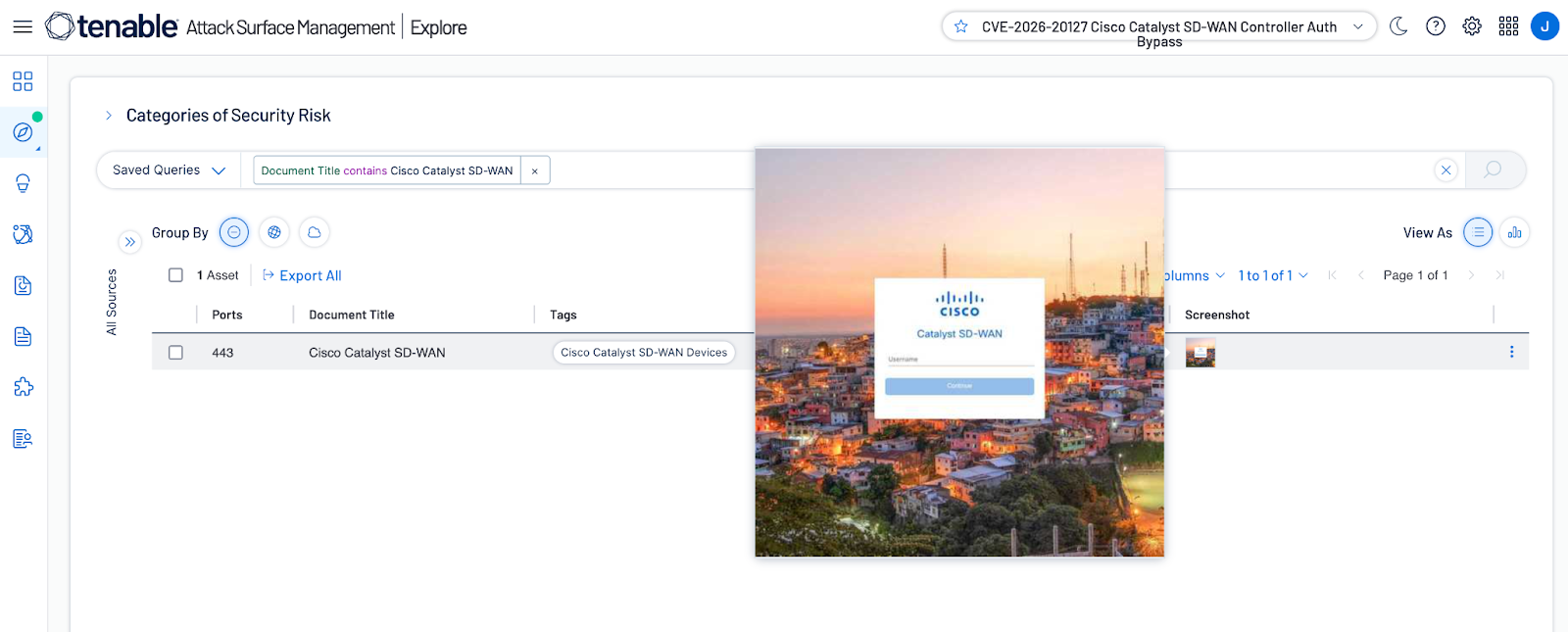Viewport: 1568px width, 632px height.
Task: Go to first page arrow
Action: click(1332, 275)
